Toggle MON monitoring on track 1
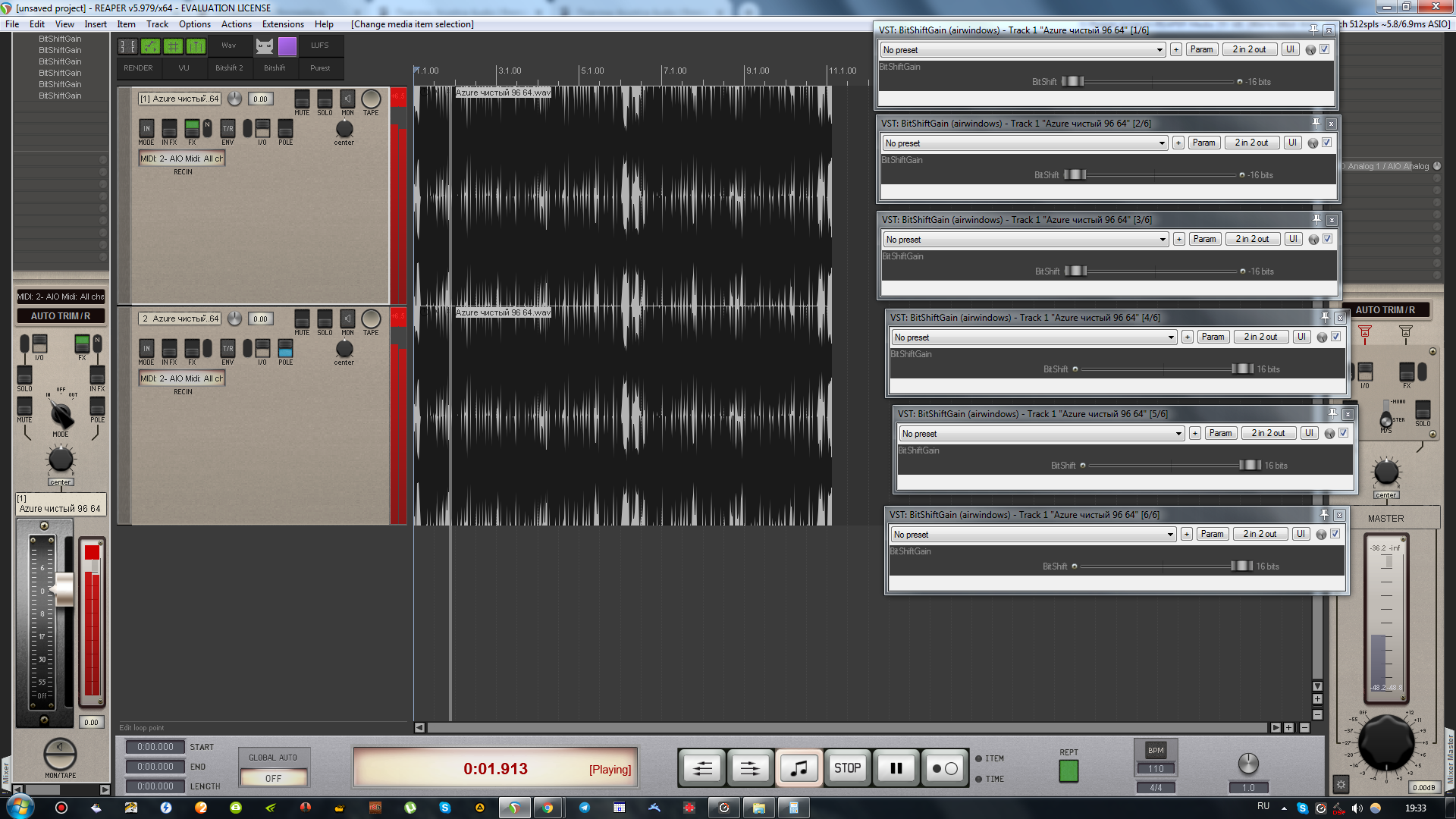This screenshot has width=1456, height=819. 347,99
